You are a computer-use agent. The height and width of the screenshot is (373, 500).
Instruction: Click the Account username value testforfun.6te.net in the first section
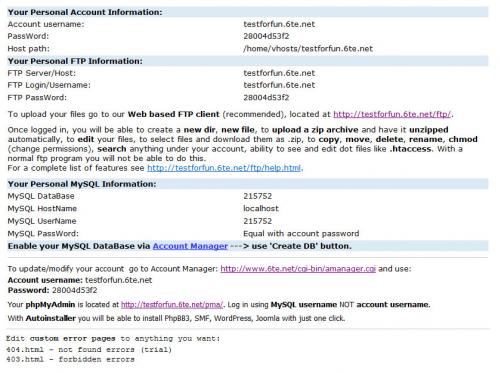(x=279, y=24)
